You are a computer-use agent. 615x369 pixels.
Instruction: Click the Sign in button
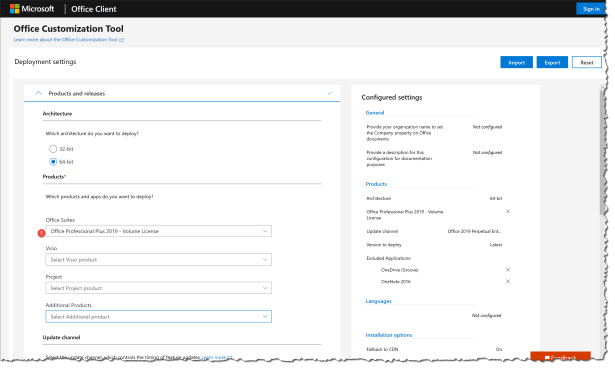591,9
